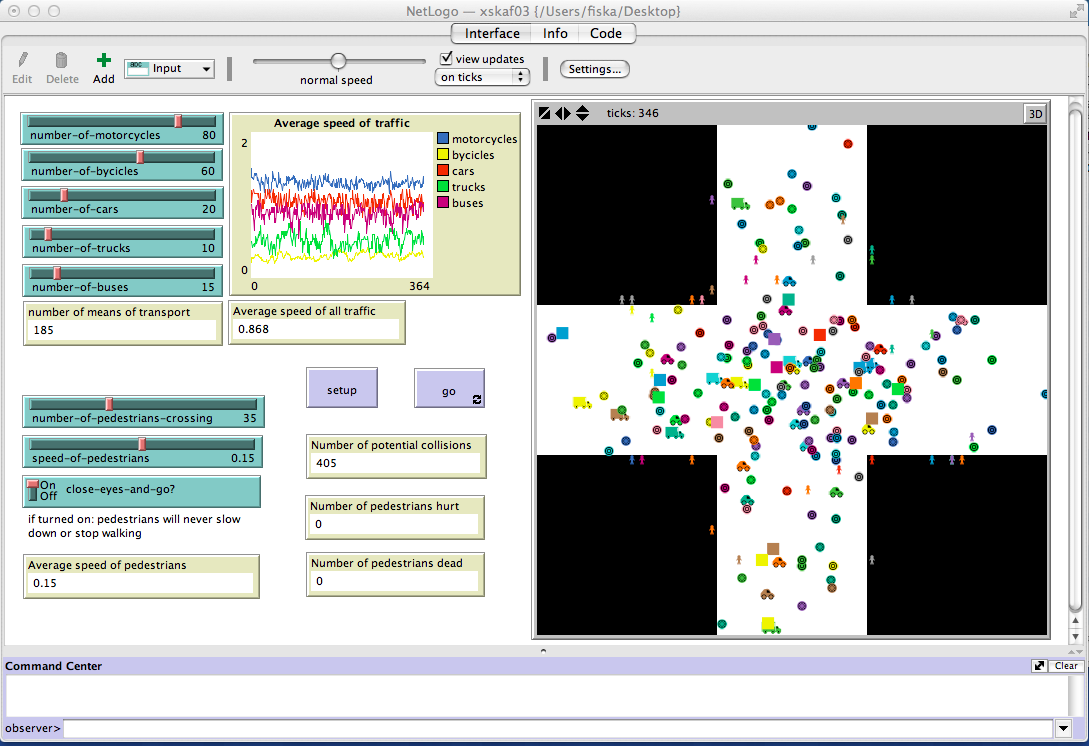The height and width of the screenshot is (746, 1089).
Task: Open the Input widget type dropdown
Action: coord(169,69)
